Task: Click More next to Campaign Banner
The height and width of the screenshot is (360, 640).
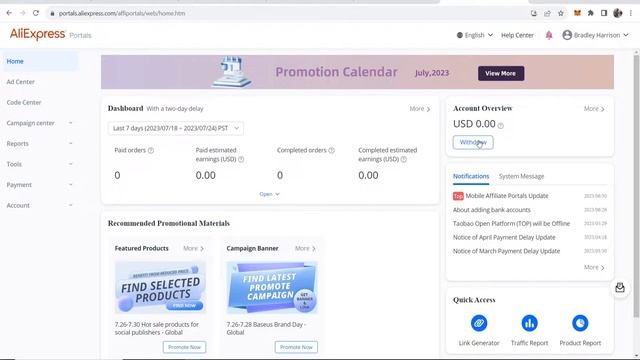Action: (x=305, y=248)
